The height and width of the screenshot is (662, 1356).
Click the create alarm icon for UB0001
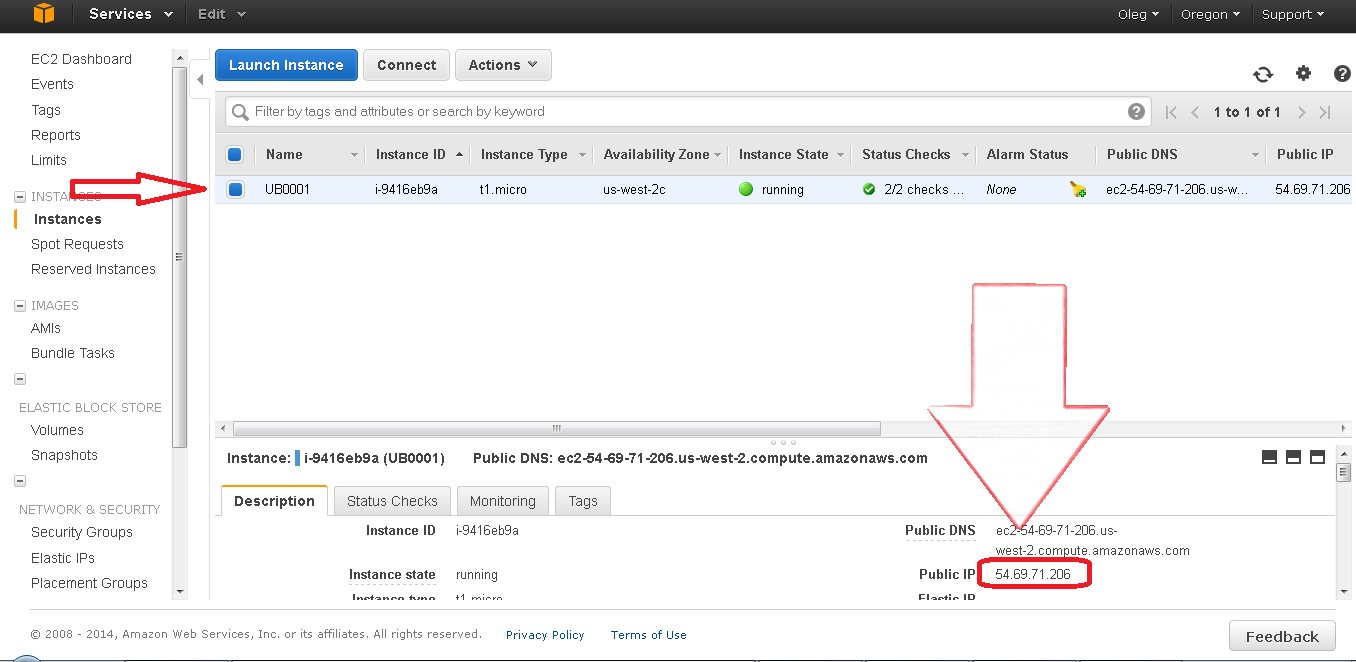click(1078, 189)
